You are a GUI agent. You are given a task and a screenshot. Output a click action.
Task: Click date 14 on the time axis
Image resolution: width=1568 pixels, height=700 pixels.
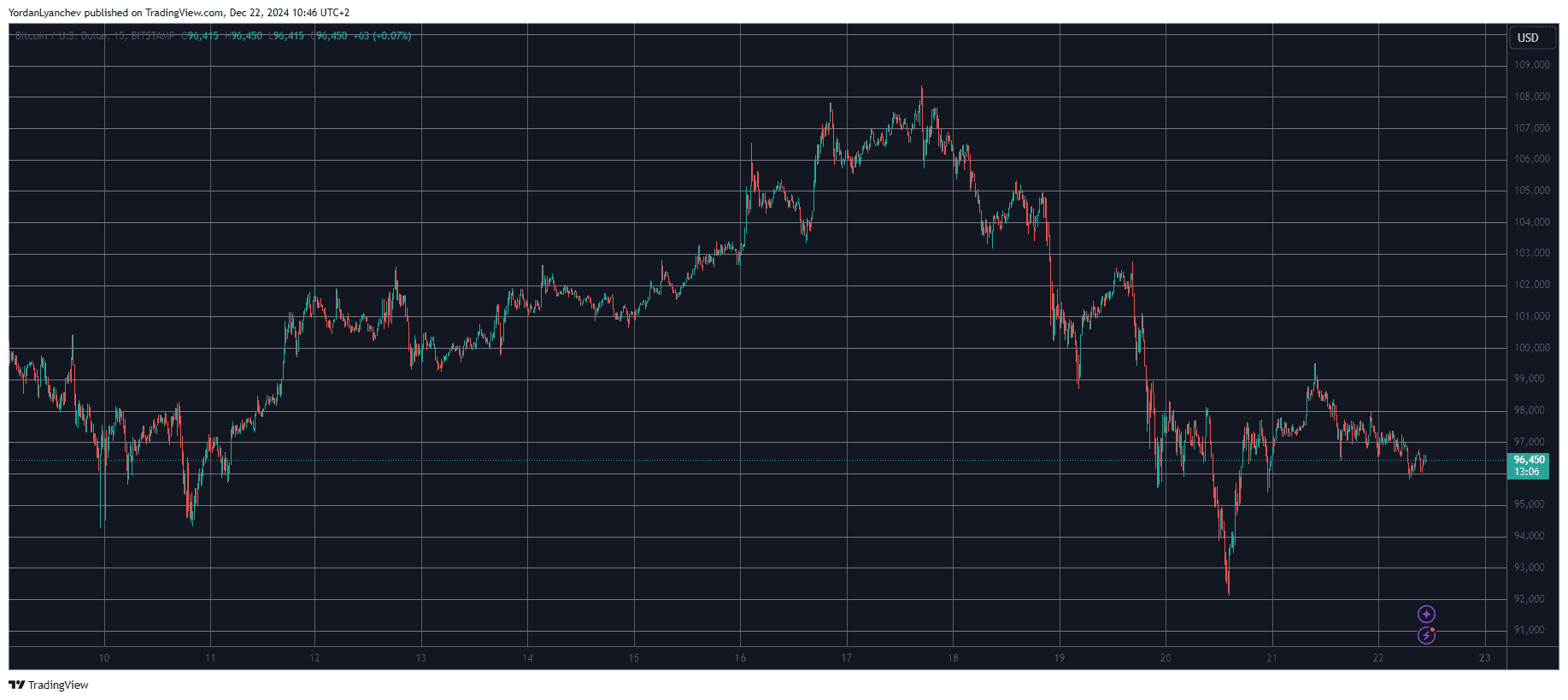coord(528,658)
